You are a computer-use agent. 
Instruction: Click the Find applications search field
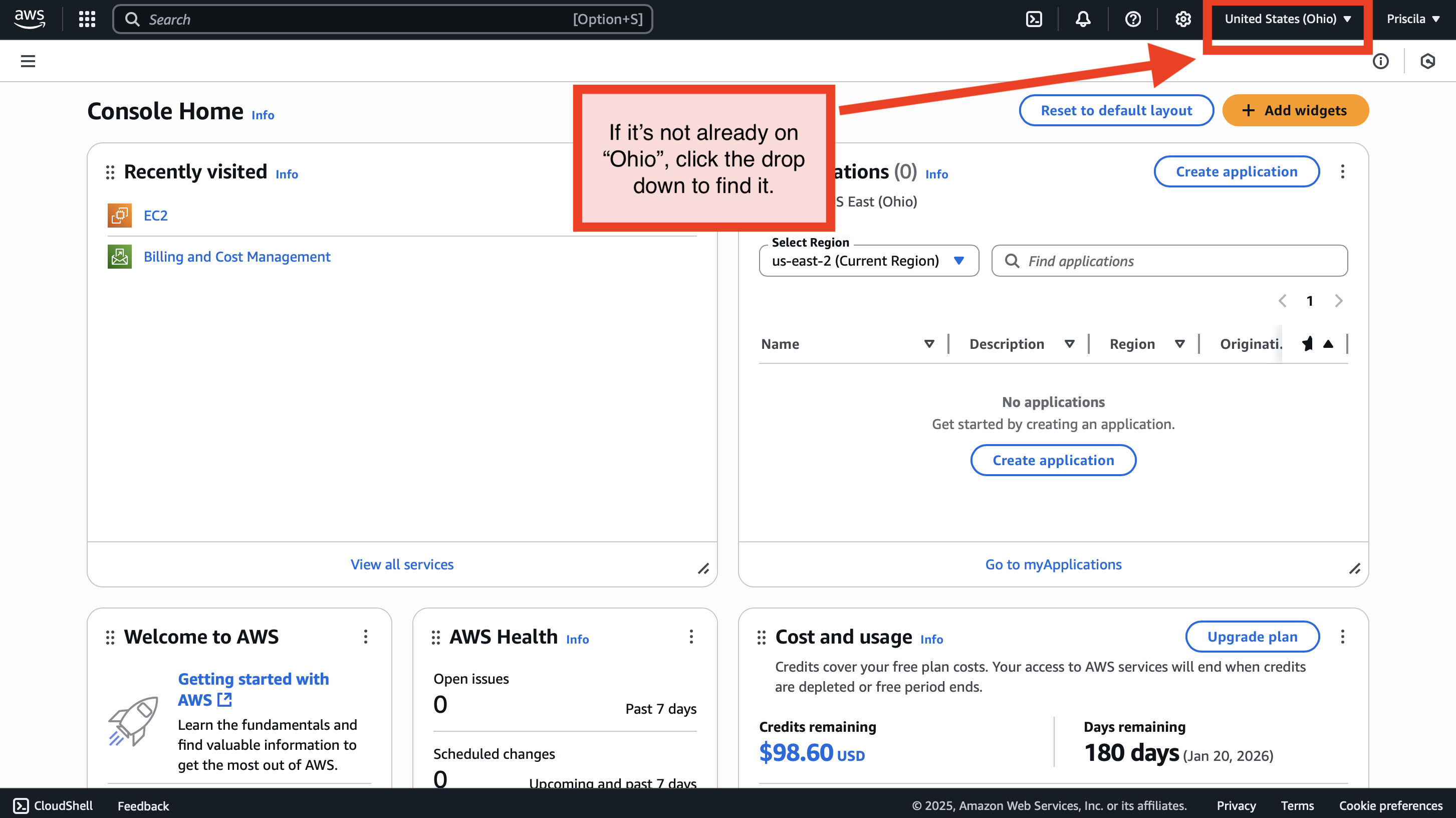[1169, 261]
